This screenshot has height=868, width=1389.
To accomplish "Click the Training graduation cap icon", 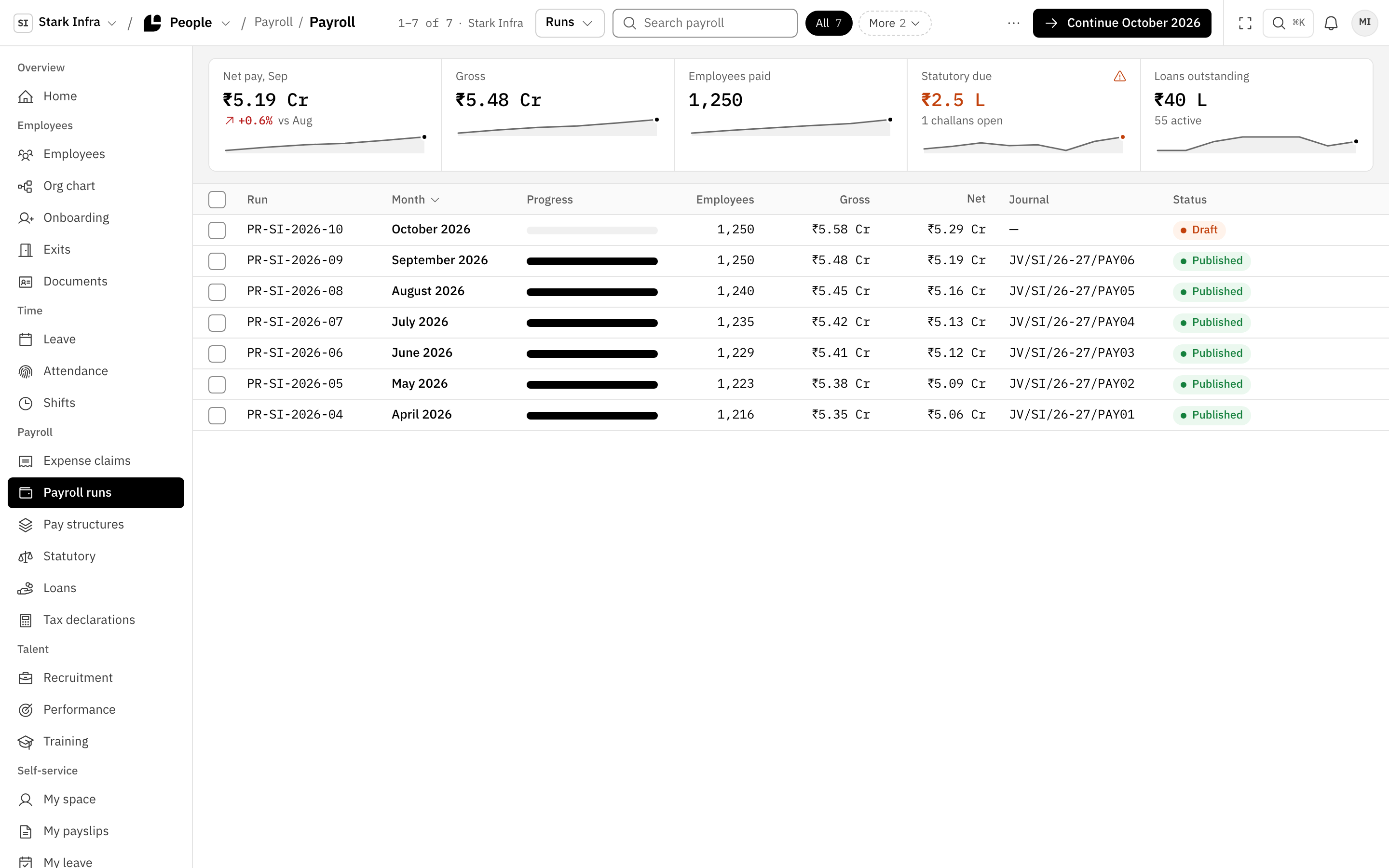I will coord(25,742).
